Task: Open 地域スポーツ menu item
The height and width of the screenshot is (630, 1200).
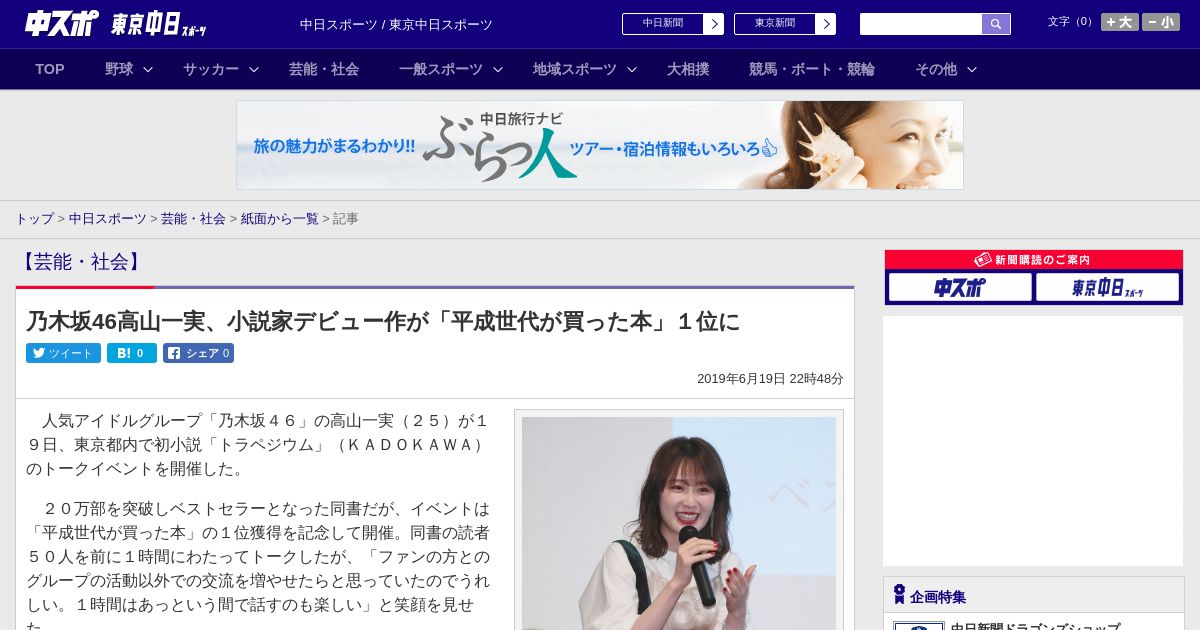Action: tap(575, 69)
